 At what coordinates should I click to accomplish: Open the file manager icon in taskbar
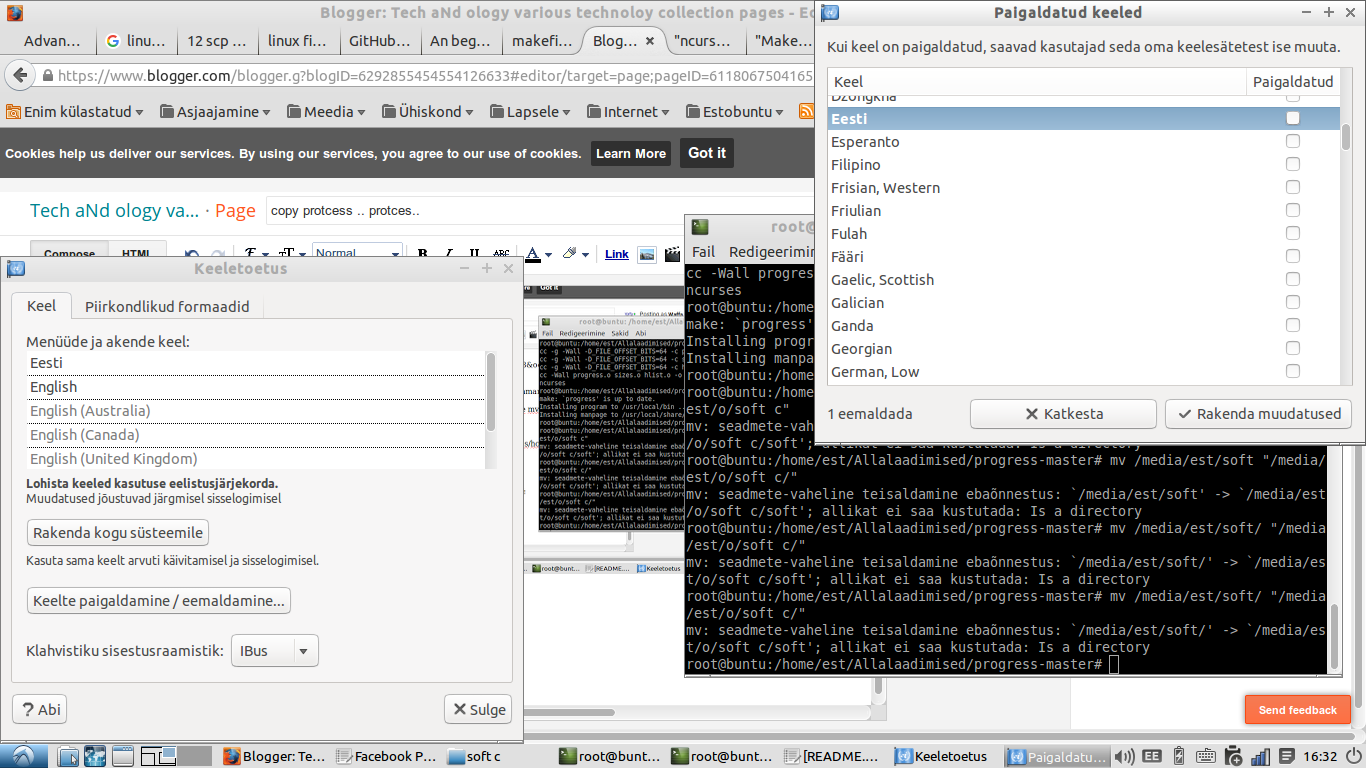coord(68,757)
